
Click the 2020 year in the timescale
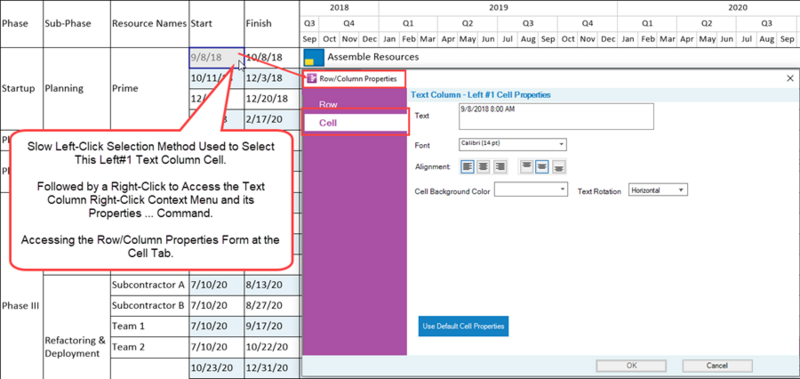click(738, 8)
